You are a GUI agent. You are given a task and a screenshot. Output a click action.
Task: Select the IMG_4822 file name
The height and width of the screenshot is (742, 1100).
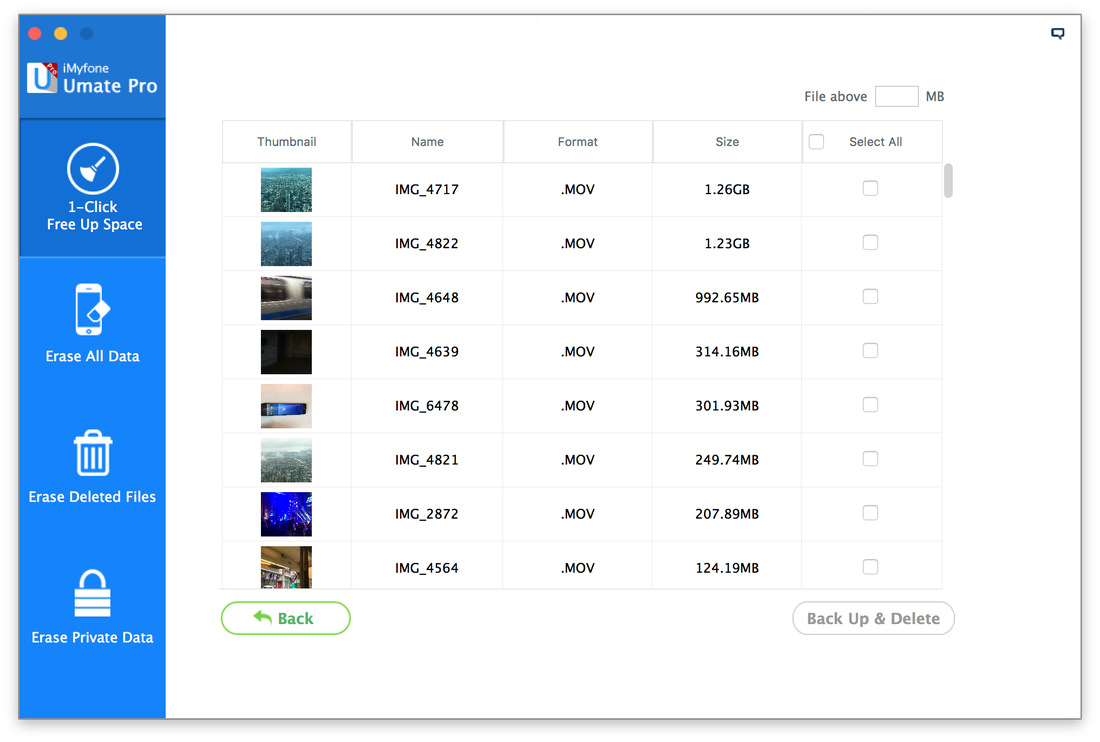coord(427,243)
